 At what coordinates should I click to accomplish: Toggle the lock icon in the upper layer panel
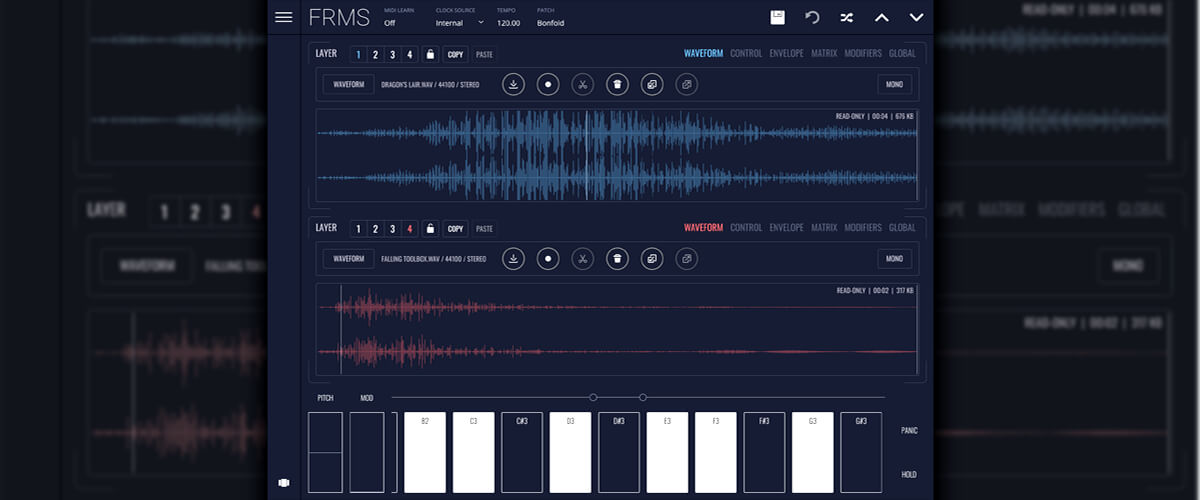431,54
